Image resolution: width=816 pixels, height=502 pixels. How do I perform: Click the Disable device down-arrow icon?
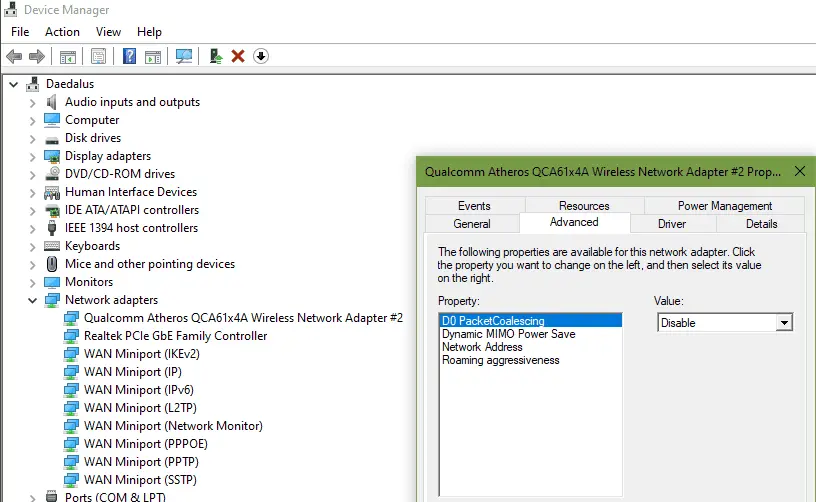tap(261, 56)
